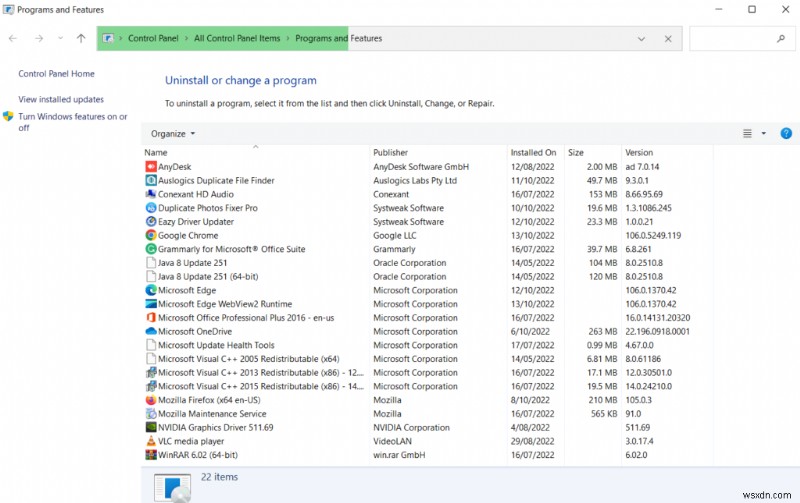Click the Programs and Features title bar icon

click(x=8, y=10)
